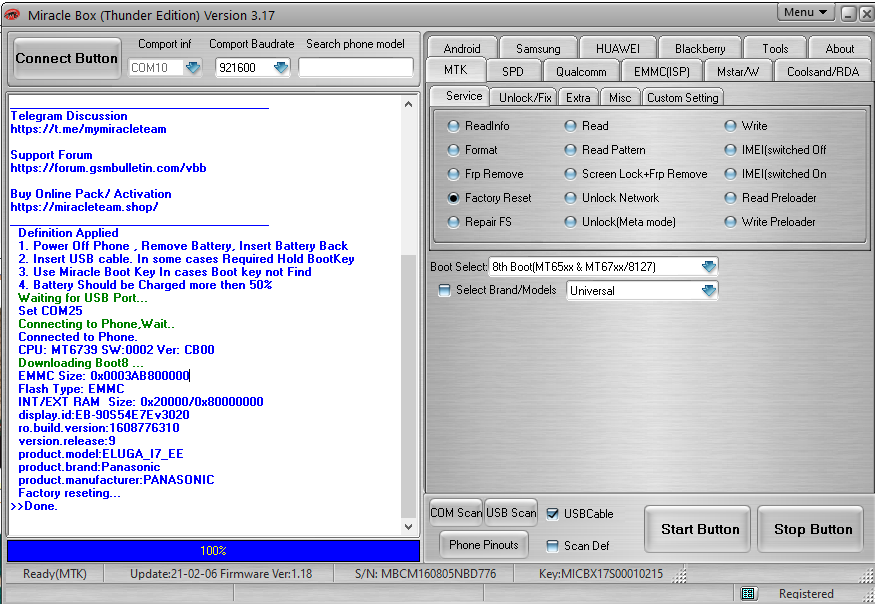Image resolution: width=875 pixels, height=604 pixels.
Task: Open the EMMC(ISP) tab
Action: [661, 71]
